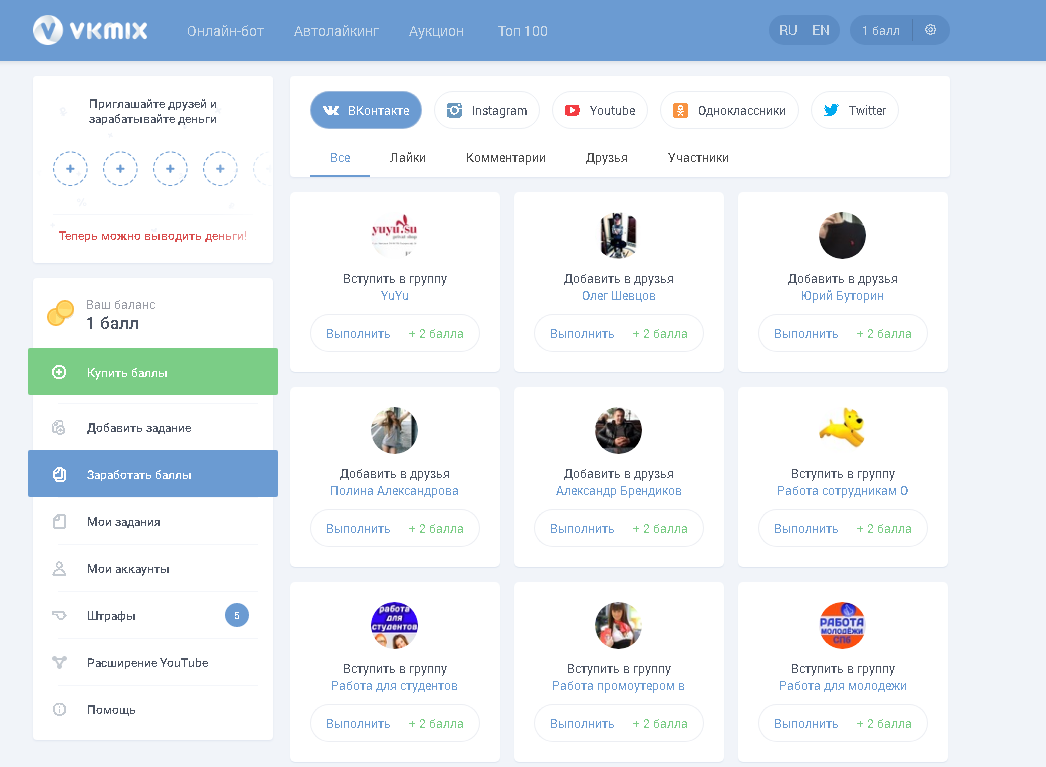The height and width of the screenshot is (767, 1046).
Task: Open the Полина Александрова name link
Action: coord(394,490)
